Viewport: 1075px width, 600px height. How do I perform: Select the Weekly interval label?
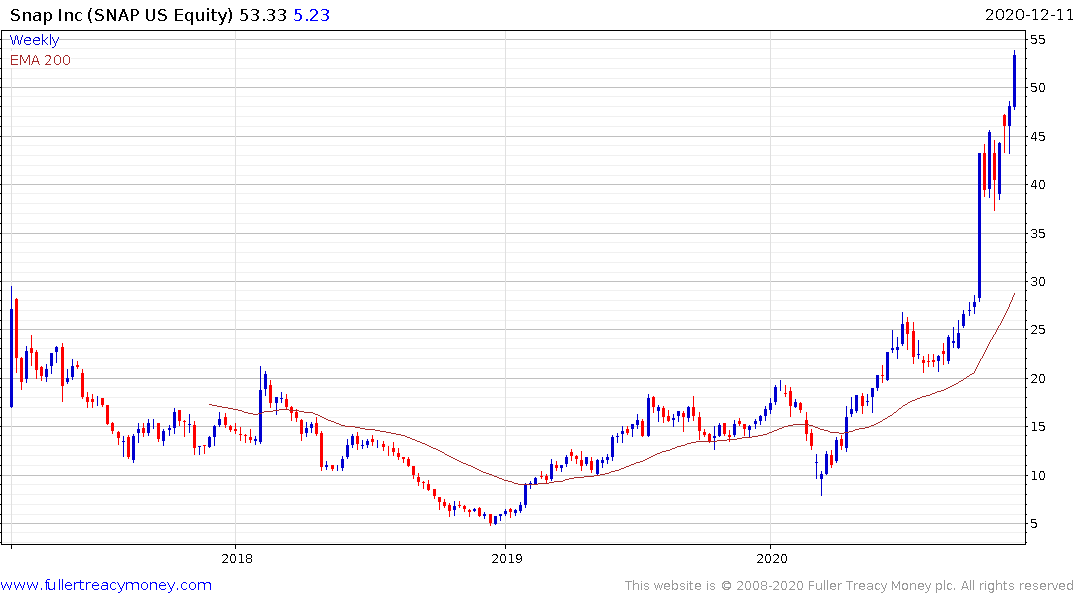tap(34, 40)
